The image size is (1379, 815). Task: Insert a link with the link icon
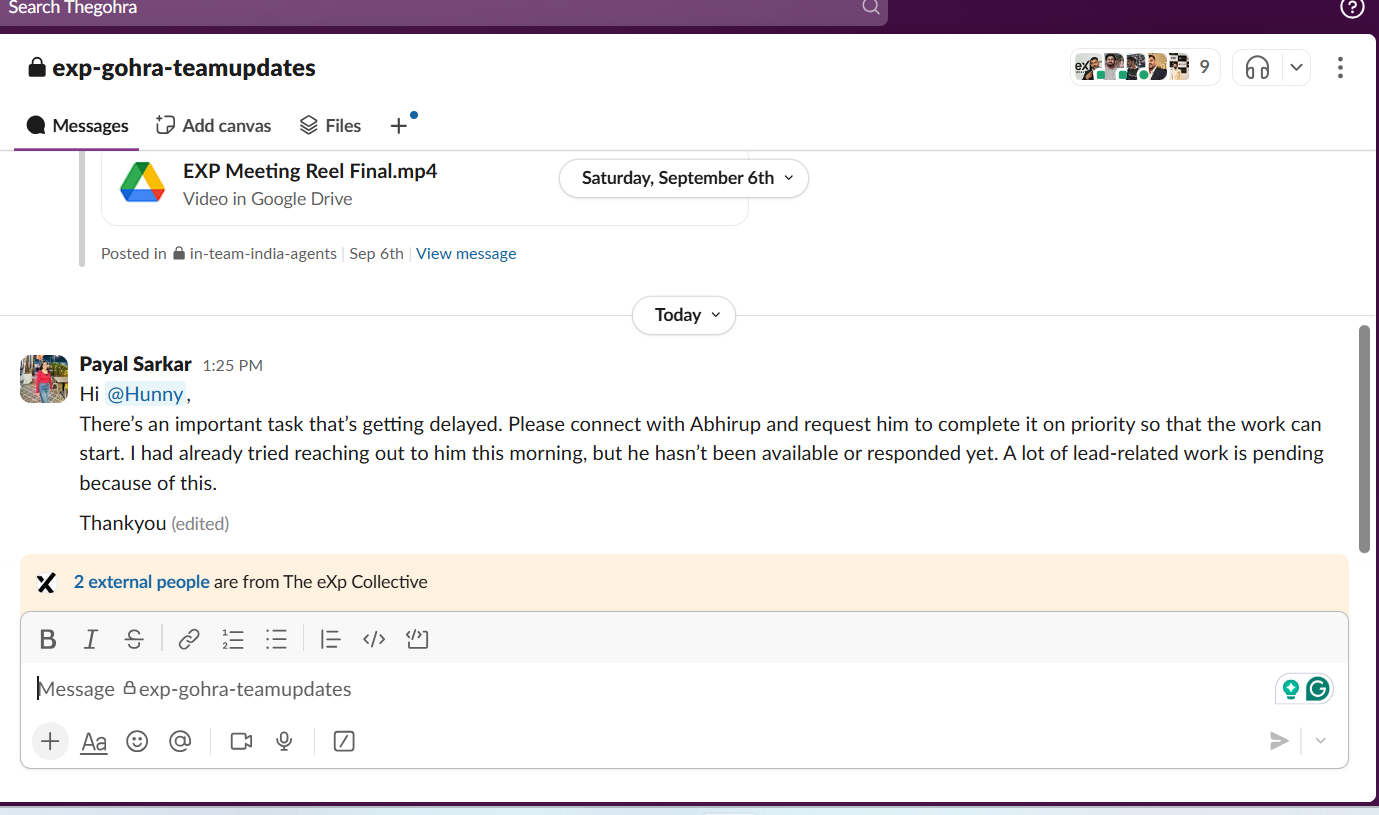[x=189, y=639]
